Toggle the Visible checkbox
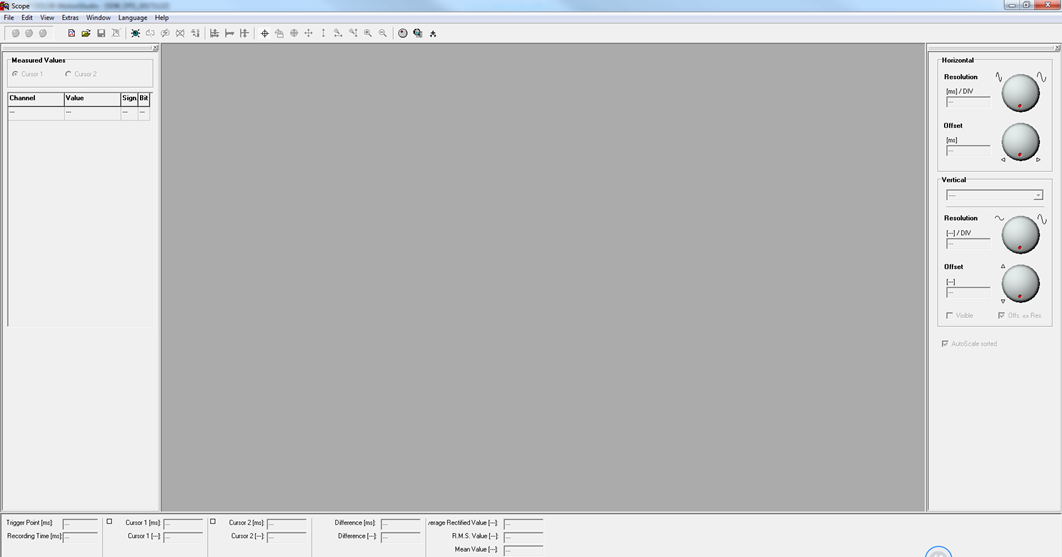Viewport: 1062px width, 557px height. [950, 316]
